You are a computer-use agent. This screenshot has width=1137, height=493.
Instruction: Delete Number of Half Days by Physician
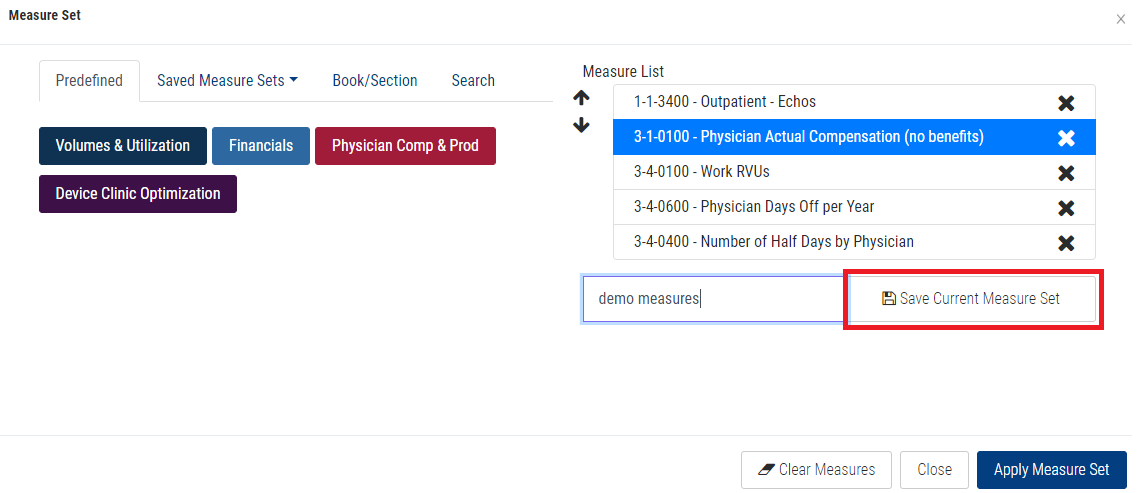[x=1066, y=243]
